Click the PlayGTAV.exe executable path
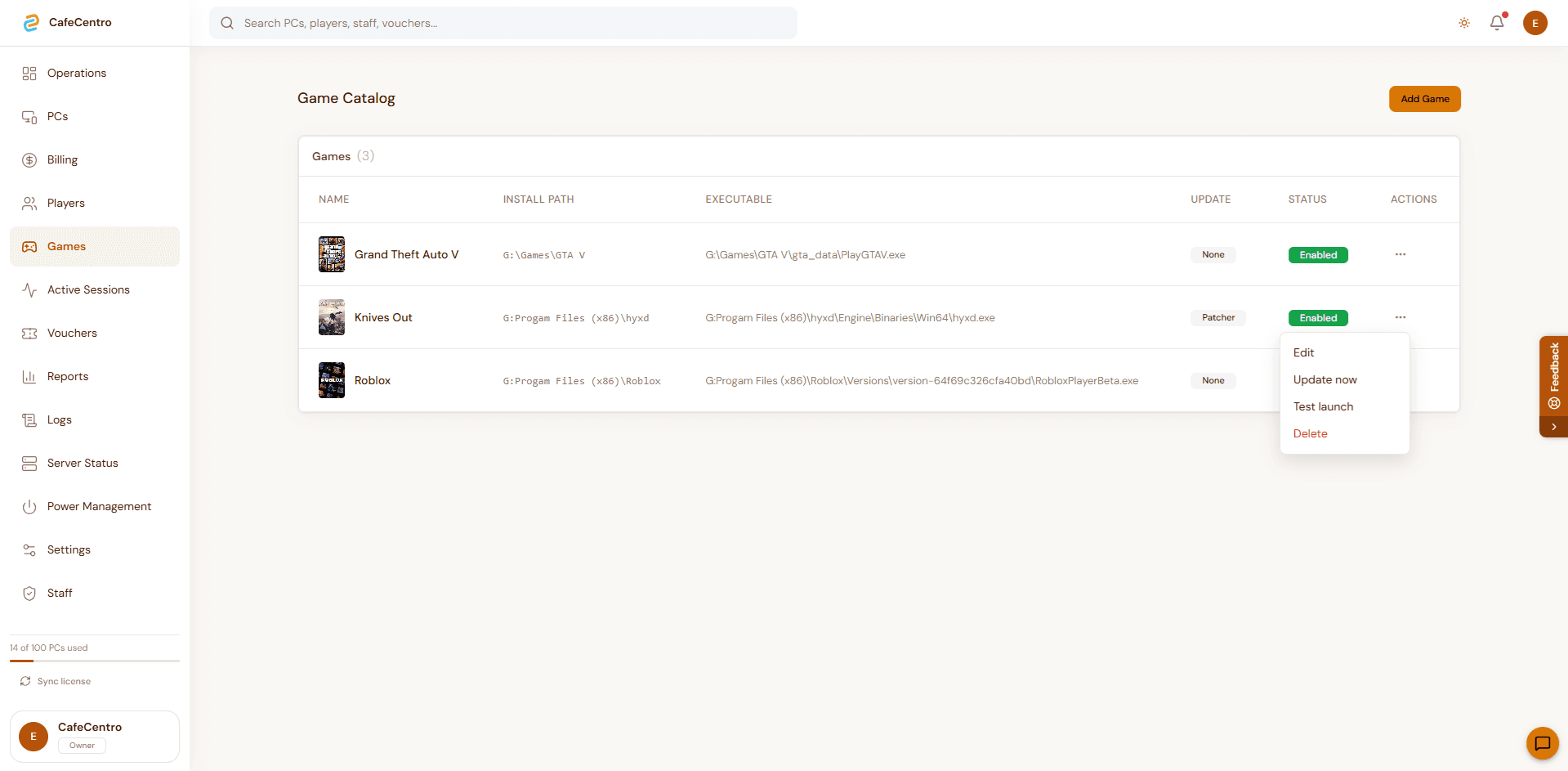 point(806,255)
